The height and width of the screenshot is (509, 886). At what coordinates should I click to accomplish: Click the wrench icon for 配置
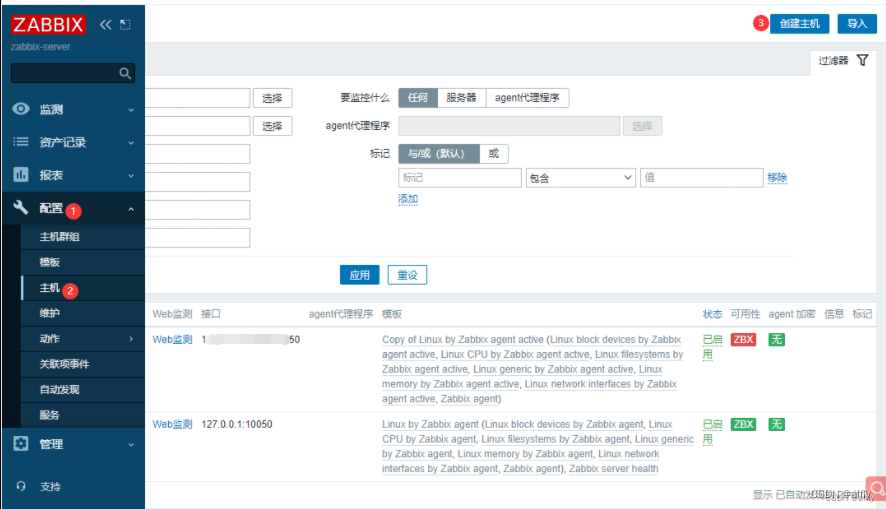[x=21, y=208]
